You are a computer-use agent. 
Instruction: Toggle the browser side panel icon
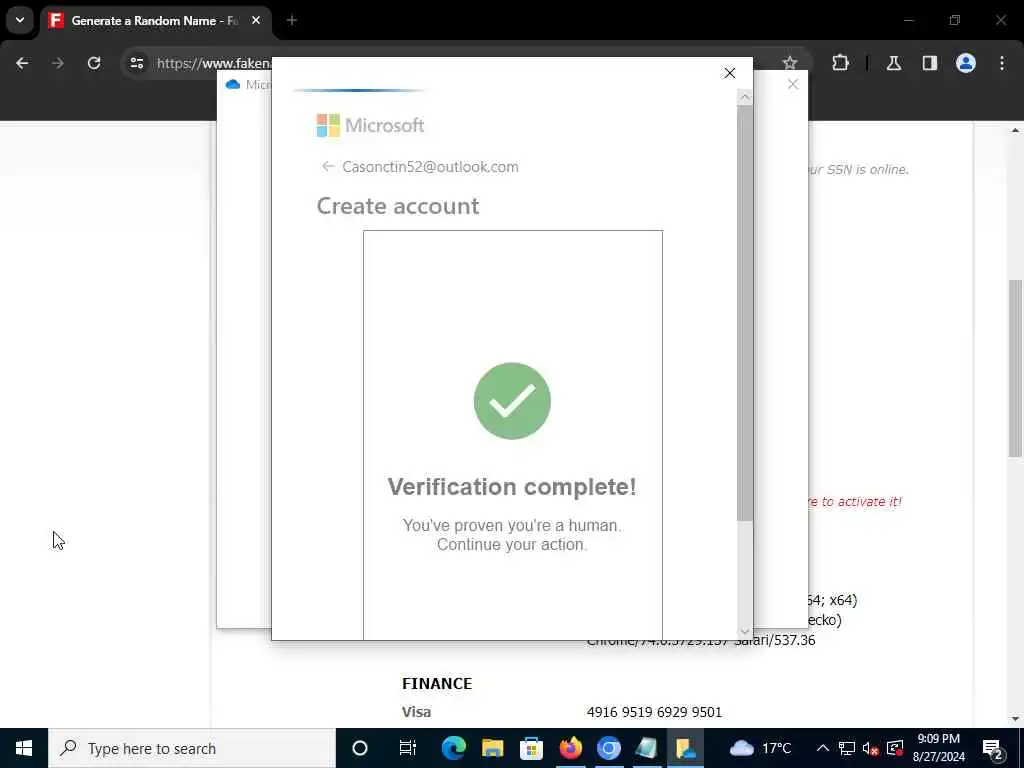(930, 63)
